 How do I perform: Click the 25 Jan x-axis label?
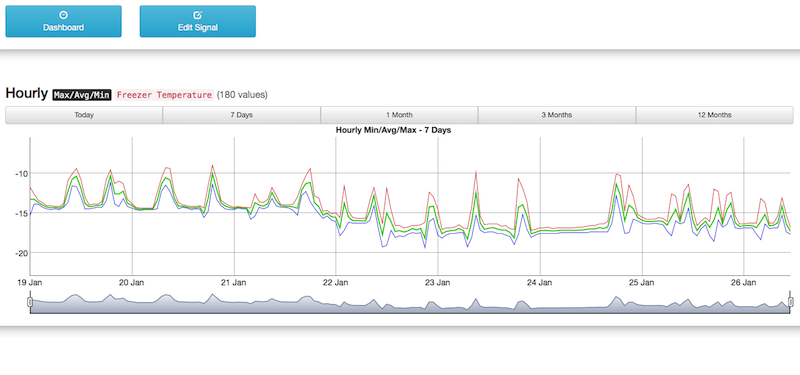click(642, 283)
